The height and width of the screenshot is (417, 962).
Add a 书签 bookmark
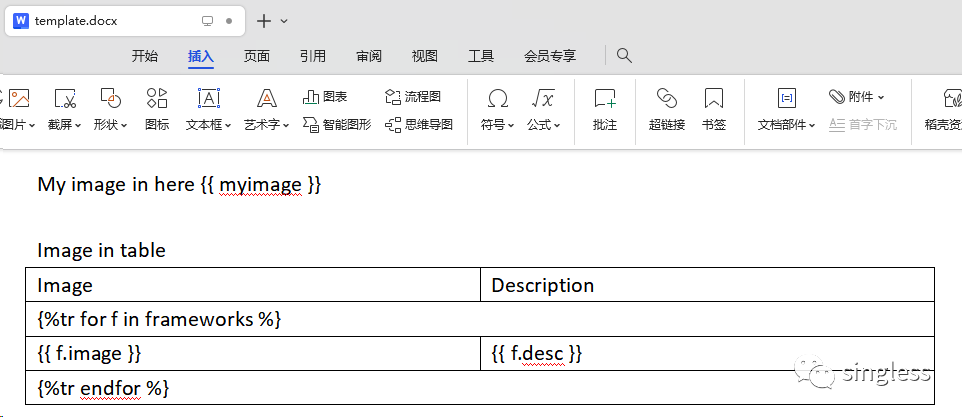tap(714, 109)
